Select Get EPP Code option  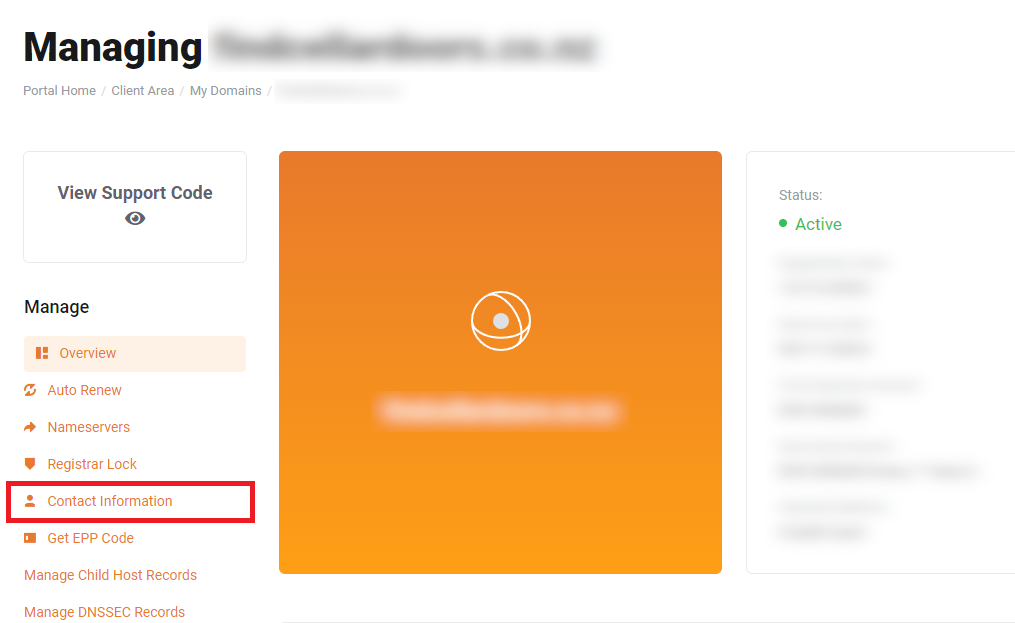coord(91,538)
